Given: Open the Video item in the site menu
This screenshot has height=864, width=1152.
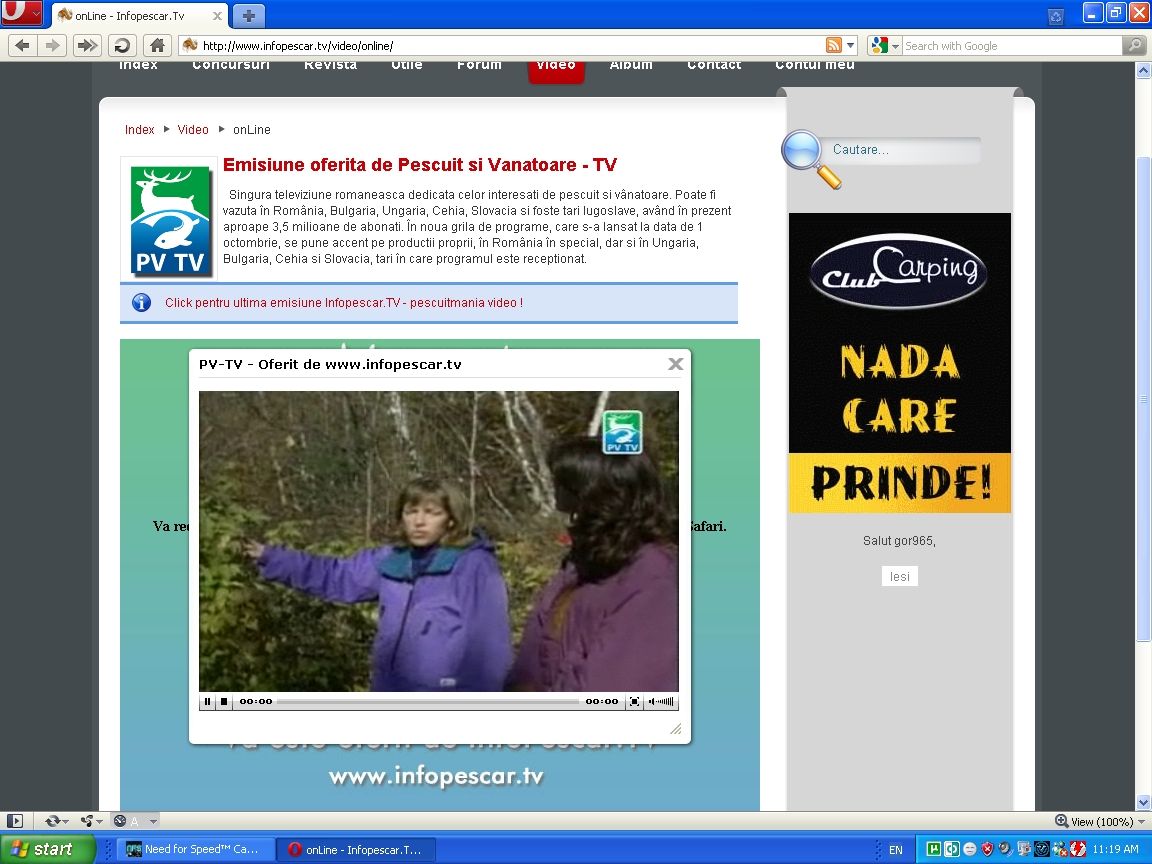Looking at the screenshot, I should click(555, 66).
